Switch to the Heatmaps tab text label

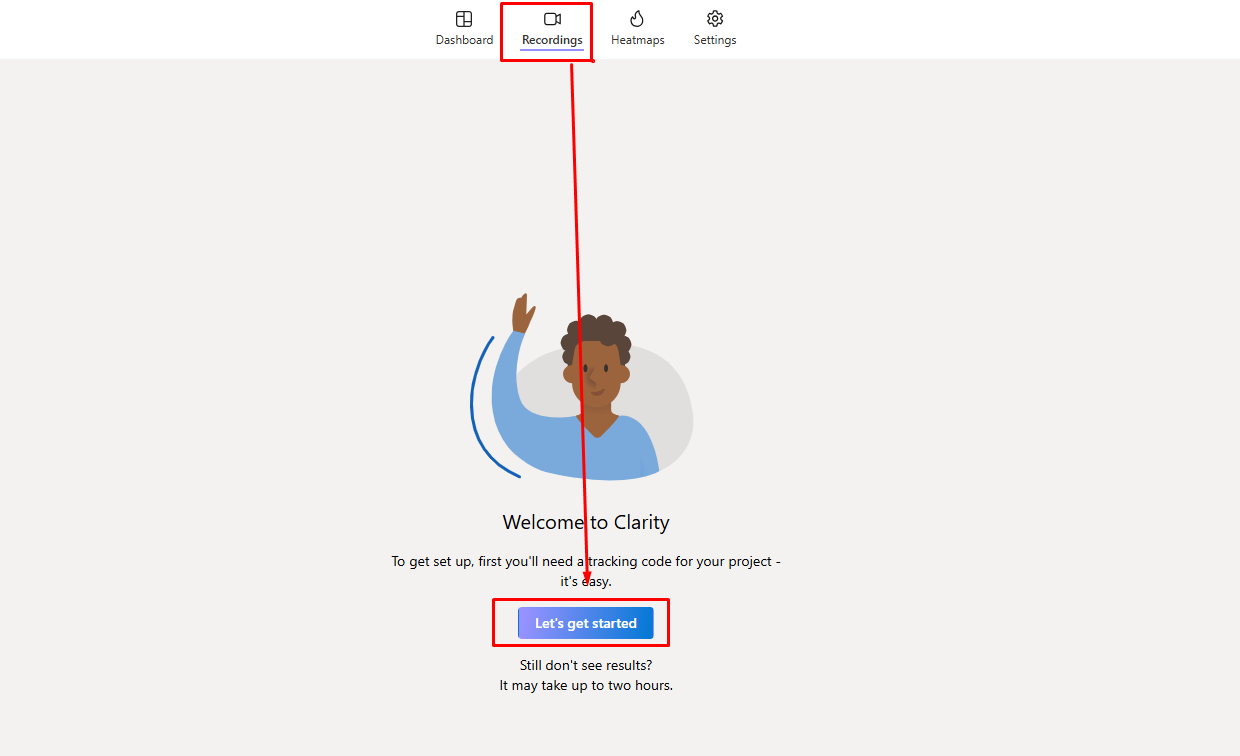pyautogui.click(x=638, y=40)
